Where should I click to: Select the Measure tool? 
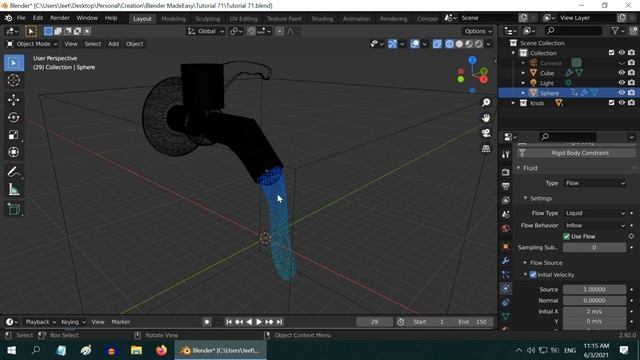[13, 189]
